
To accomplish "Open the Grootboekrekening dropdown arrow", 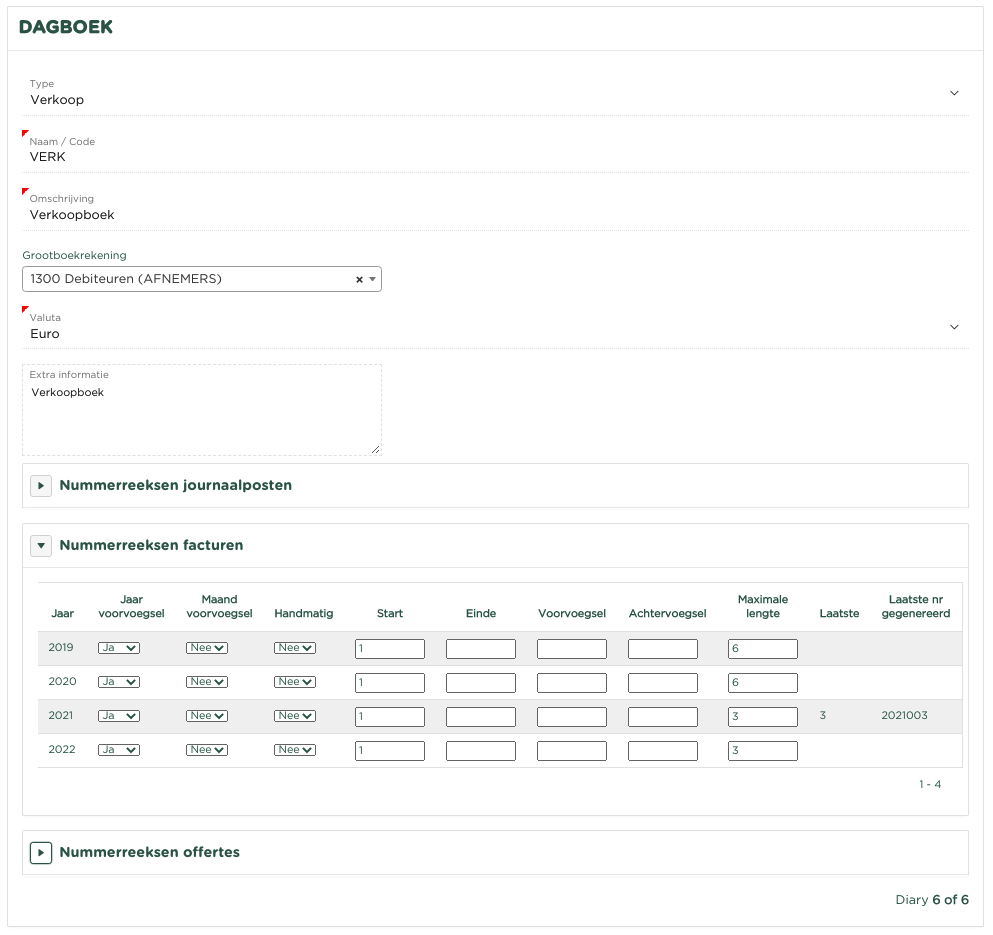I will (x=372, y=280).
